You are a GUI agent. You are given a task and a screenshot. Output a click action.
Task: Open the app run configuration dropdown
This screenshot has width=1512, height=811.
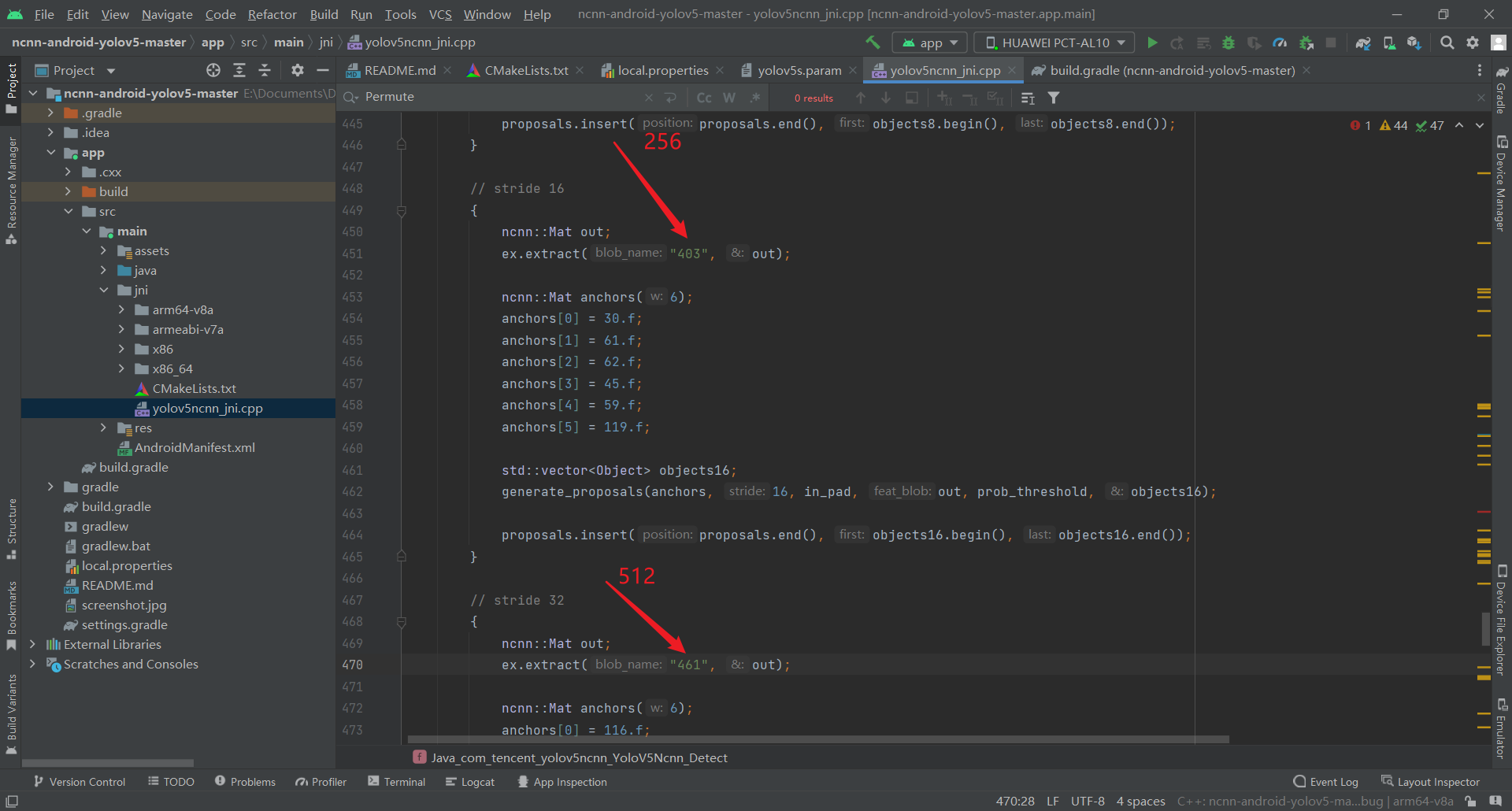point(929,42)
